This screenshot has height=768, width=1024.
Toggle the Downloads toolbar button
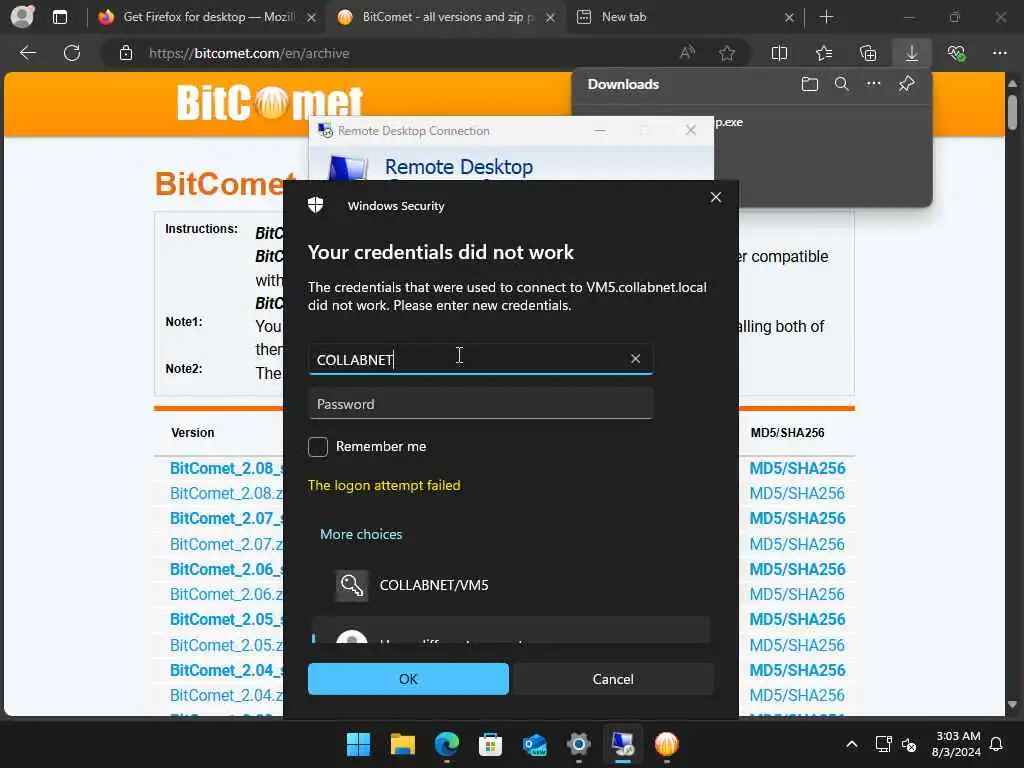point(912,53)
